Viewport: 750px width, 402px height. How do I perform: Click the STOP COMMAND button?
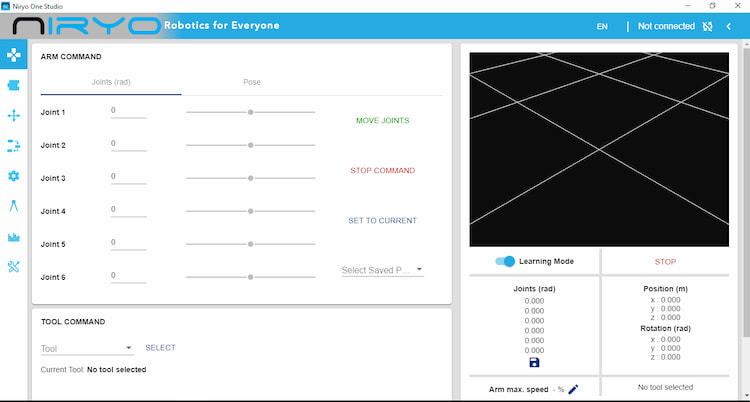point(383,171)
